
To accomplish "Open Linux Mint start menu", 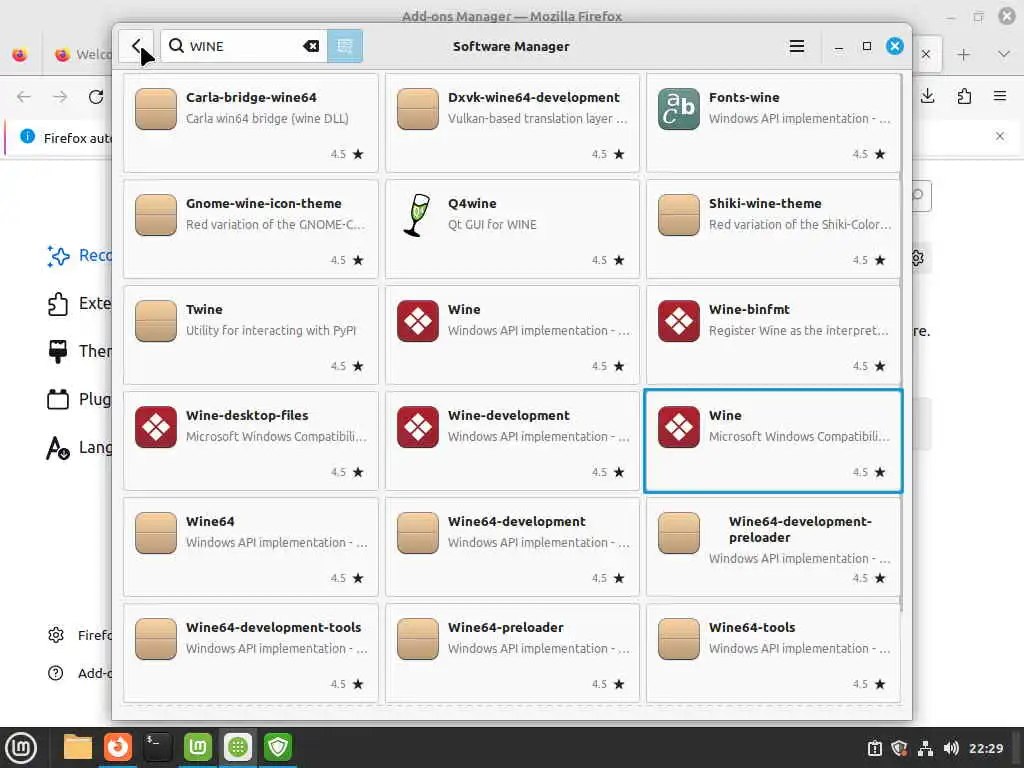I will [x=21, y=748].
